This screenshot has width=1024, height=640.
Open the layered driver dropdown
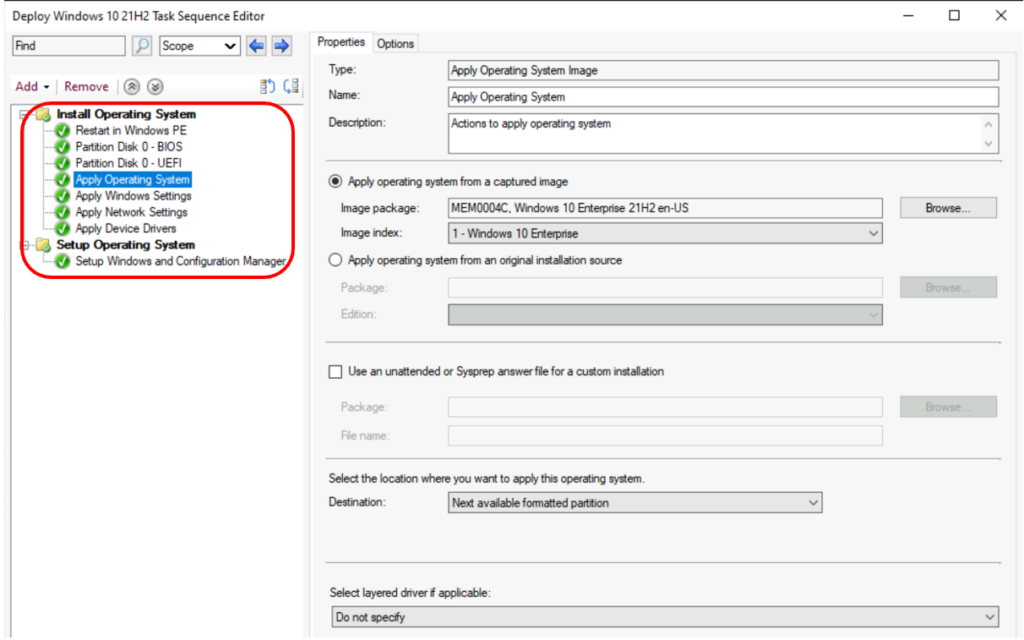(x=665, y=617)
